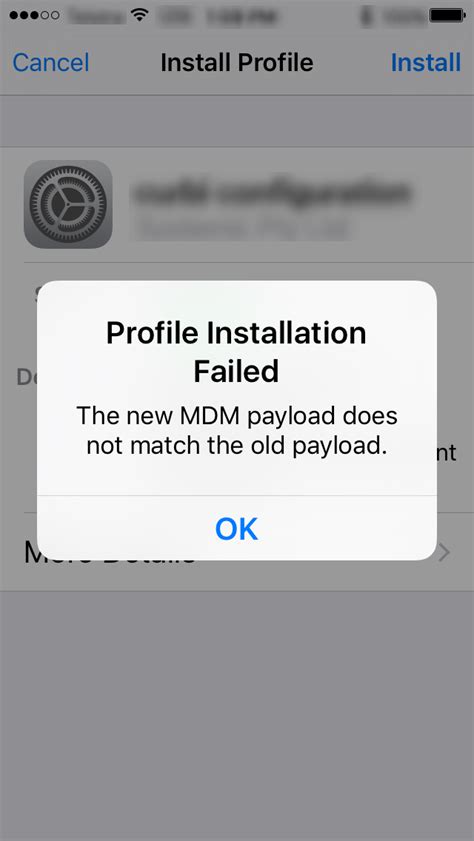
Task: Click the blurred battery percentage text
Action: 402,16
